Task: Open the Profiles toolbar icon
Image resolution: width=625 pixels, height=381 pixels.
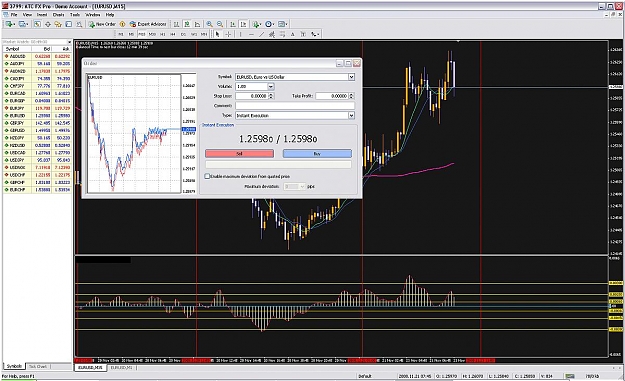Action: 23,24
